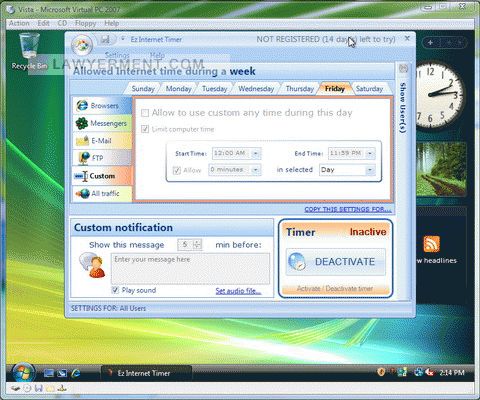Click the sidebar add gadget plus button
Viewport: 480px width, 400px height.
coord(430,43)
